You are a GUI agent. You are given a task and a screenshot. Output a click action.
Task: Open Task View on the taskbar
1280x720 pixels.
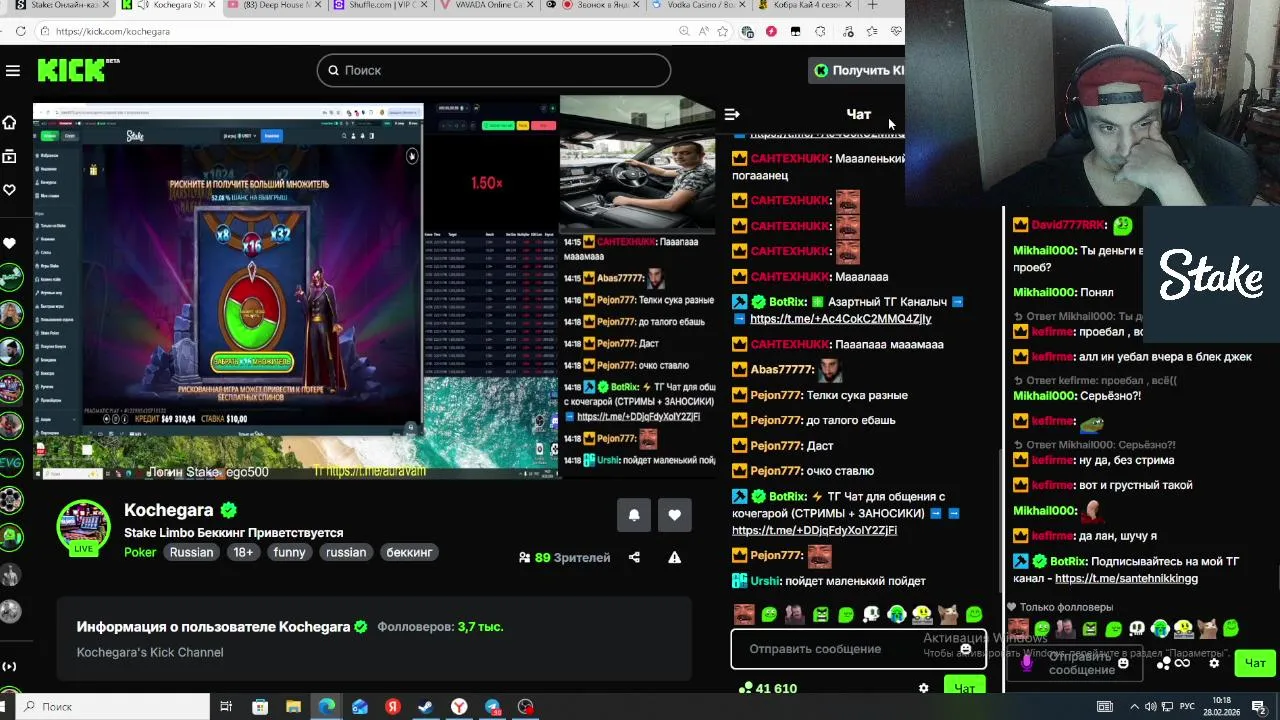point(226,707)
